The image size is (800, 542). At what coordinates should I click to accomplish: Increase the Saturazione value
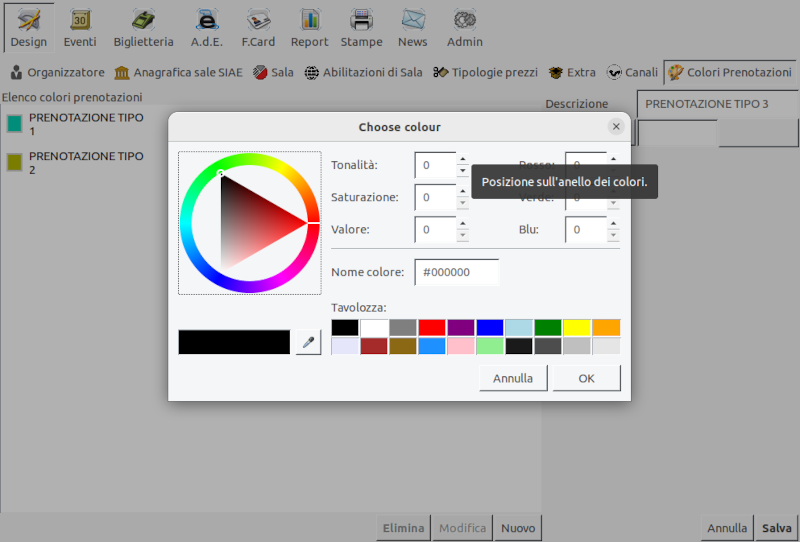[463, 191]
